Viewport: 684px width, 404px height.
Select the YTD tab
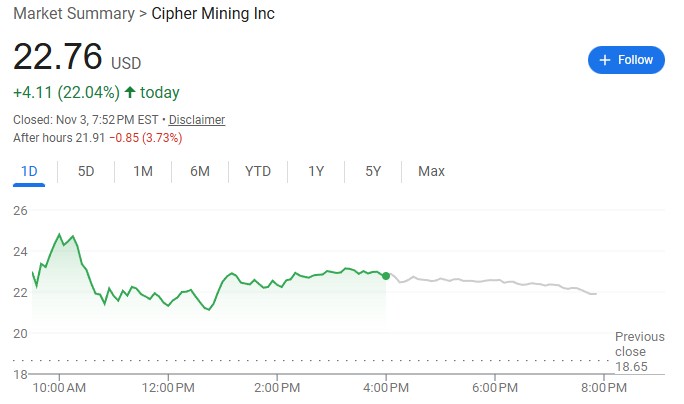pos(258,171)
